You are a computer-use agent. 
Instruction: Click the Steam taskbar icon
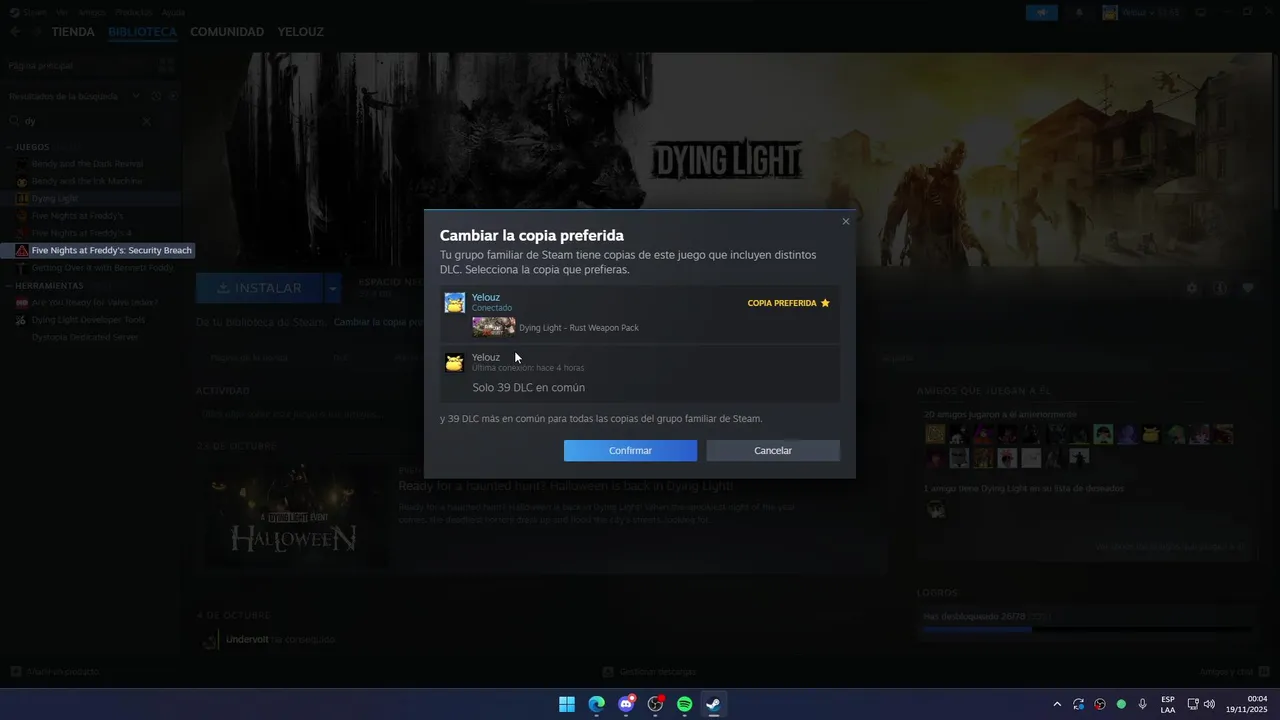[x=714, y=704]
